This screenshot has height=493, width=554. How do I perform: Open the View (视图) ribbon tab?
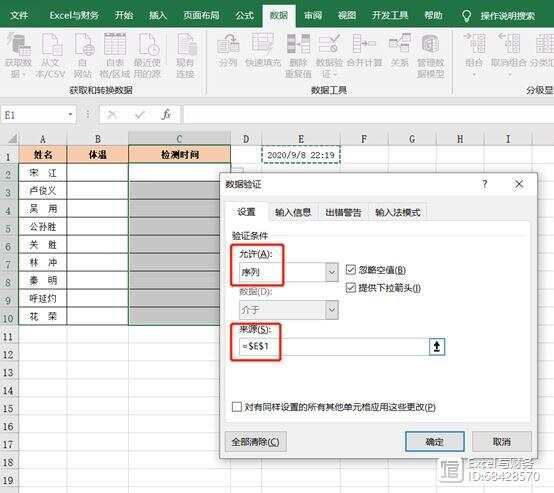pyautogui.click(x=347, y=15)
